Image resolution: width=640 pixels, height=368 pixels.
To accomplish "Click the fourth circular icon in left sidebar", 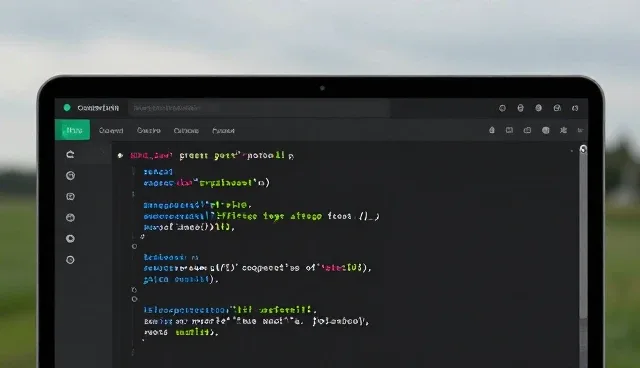I will [x=70, y=217].
